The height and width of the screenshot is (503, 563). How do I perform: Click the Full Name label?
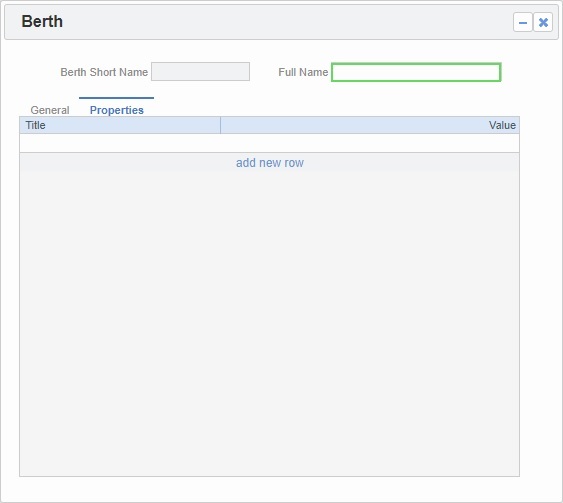point(303,72)
